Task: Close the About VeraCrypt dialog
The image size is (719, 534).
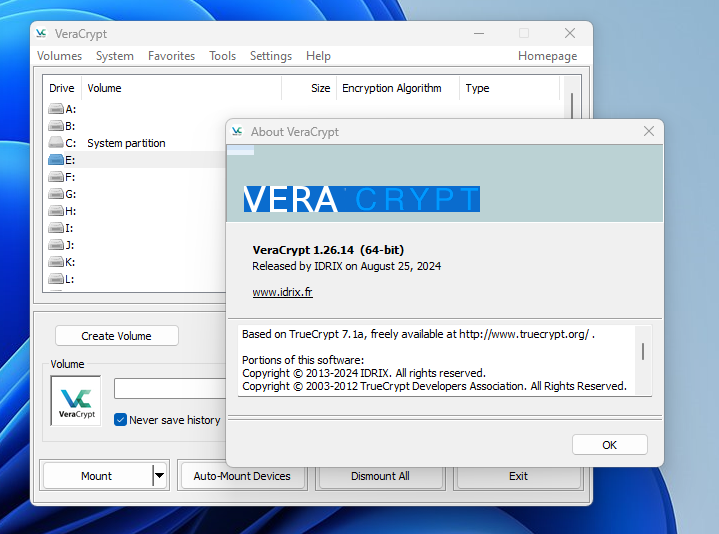Action: click(649, 131)
